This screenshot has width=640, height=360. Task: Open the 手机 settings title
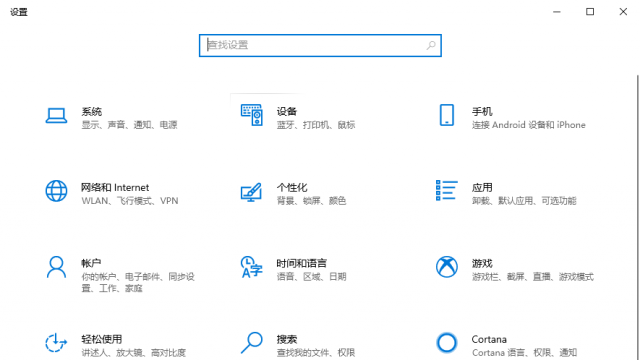coord(482,111)
